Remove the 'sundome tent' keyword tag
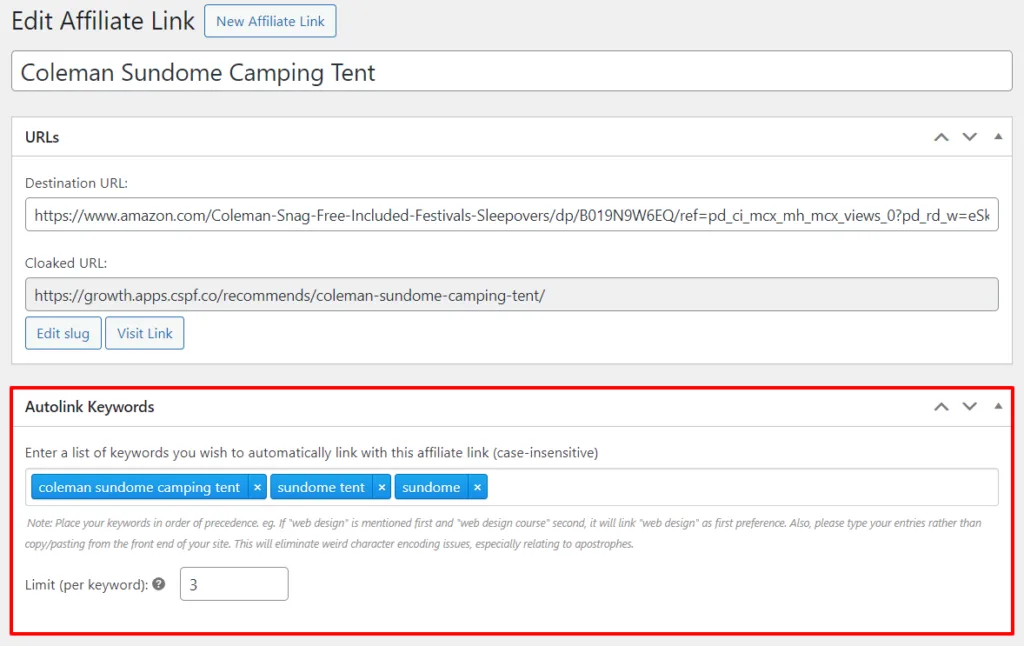 click(x=381, y=487)
